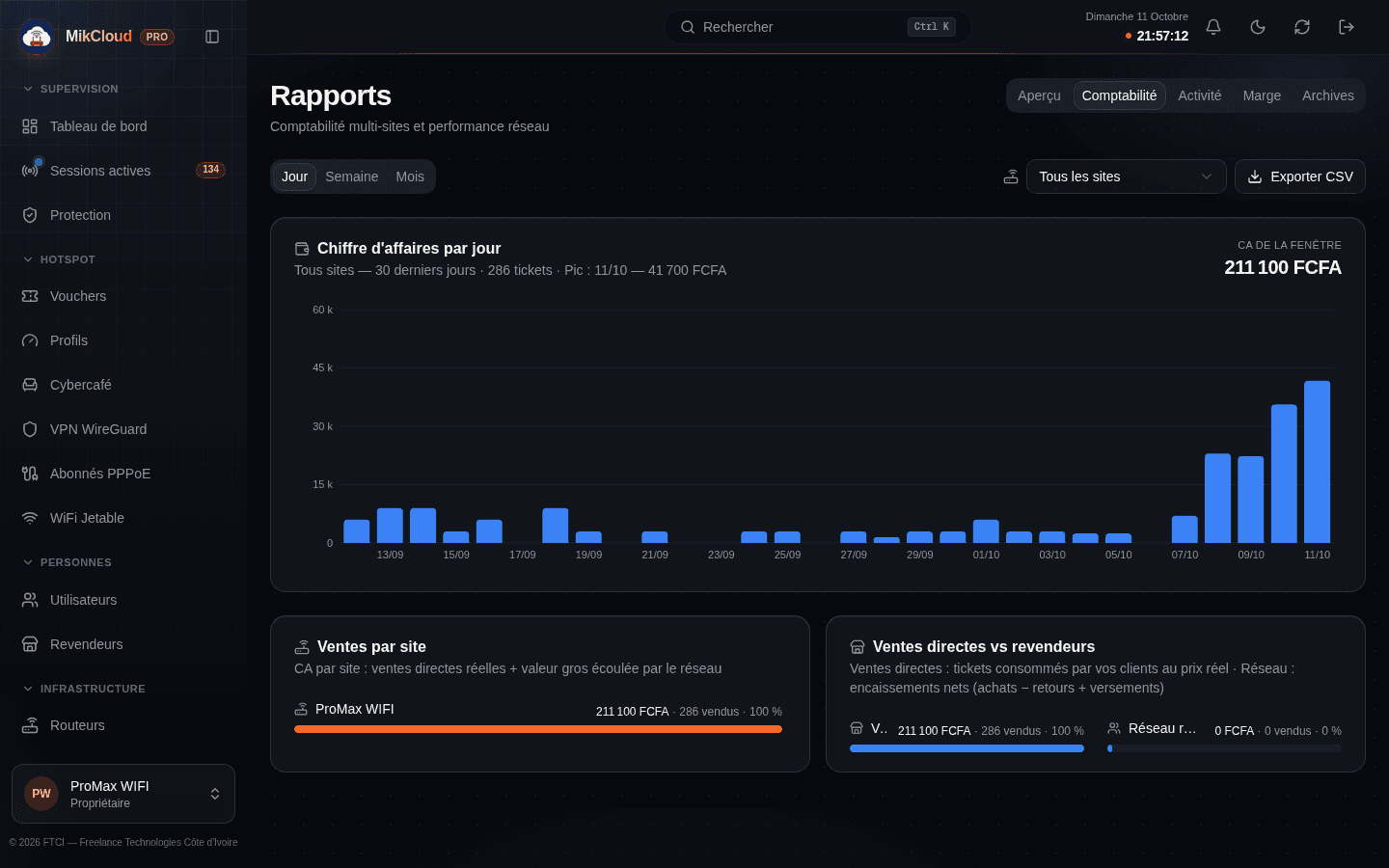Open Abonnés PPPoE icon

[30, 474]
